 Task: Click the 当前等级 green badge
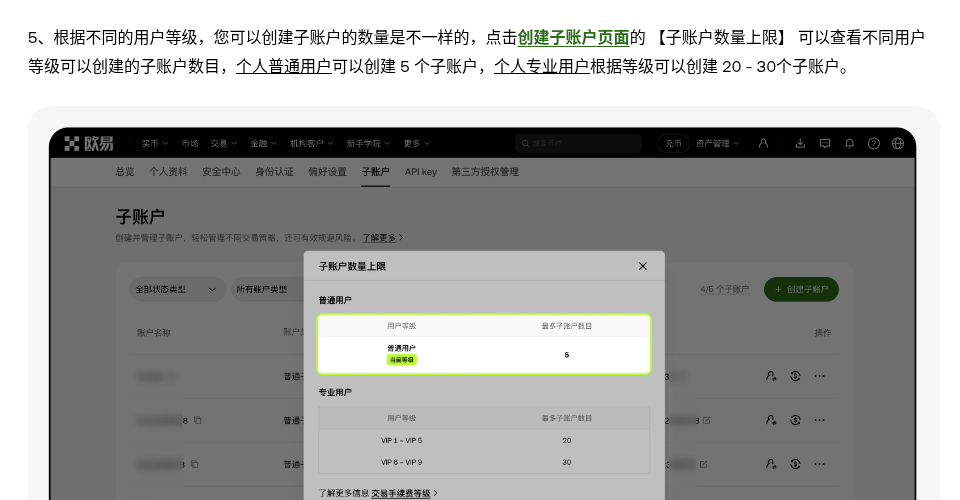402,360
